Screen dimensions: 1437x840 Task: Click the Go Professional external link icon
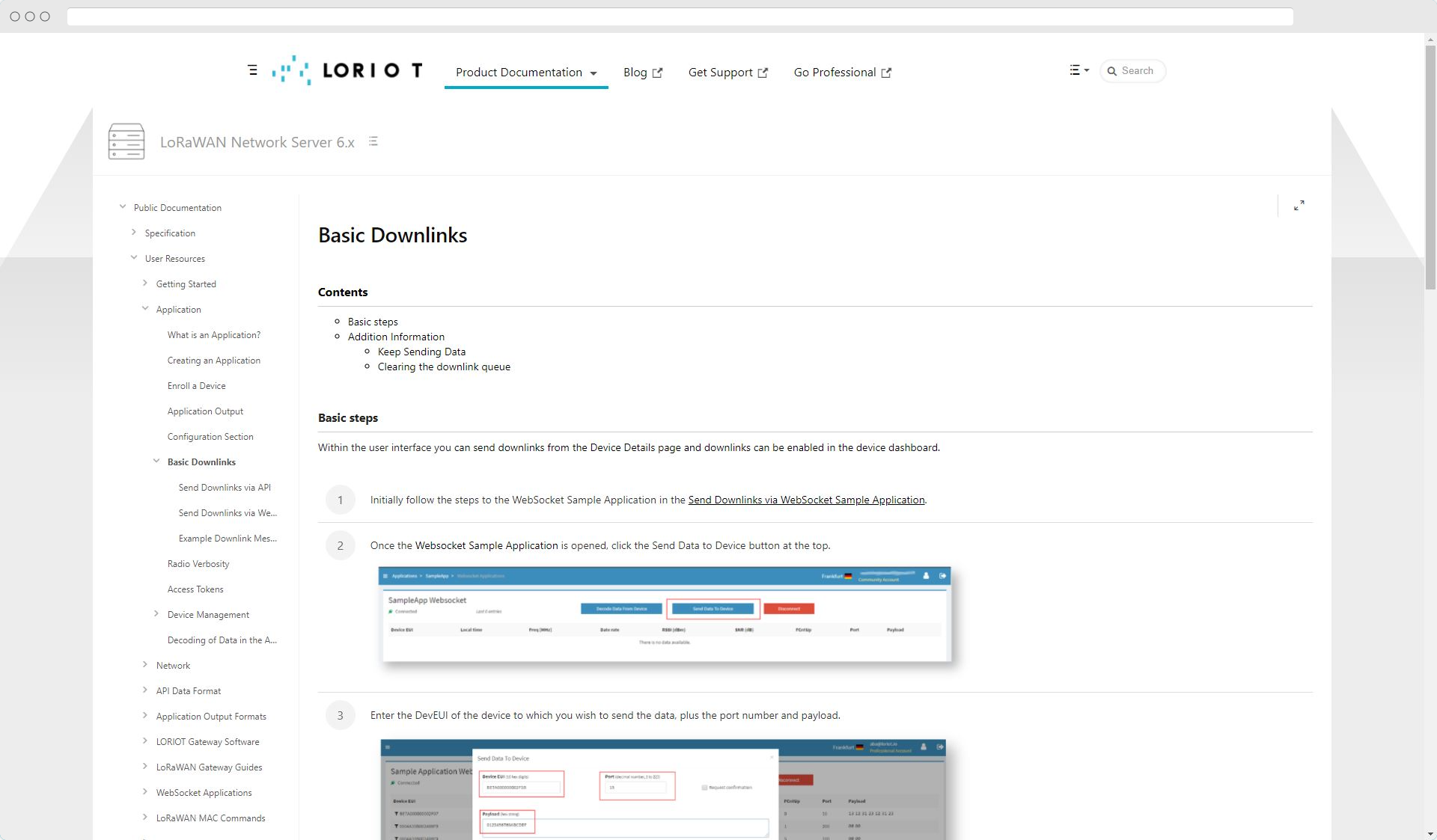click(886, 73)
